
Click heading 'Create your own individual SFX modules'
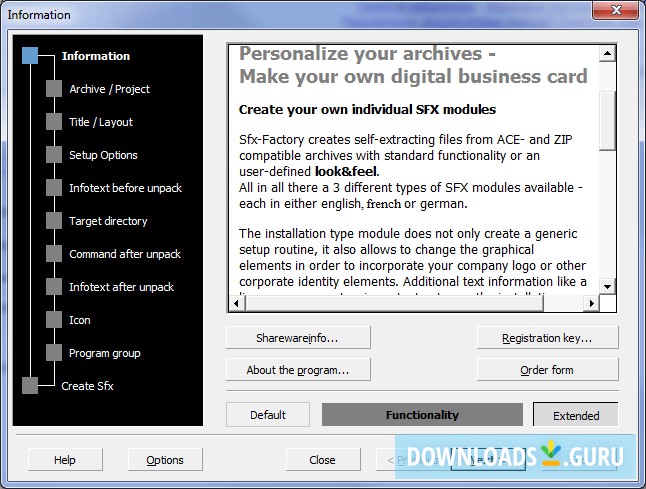(x=367, y=110)
